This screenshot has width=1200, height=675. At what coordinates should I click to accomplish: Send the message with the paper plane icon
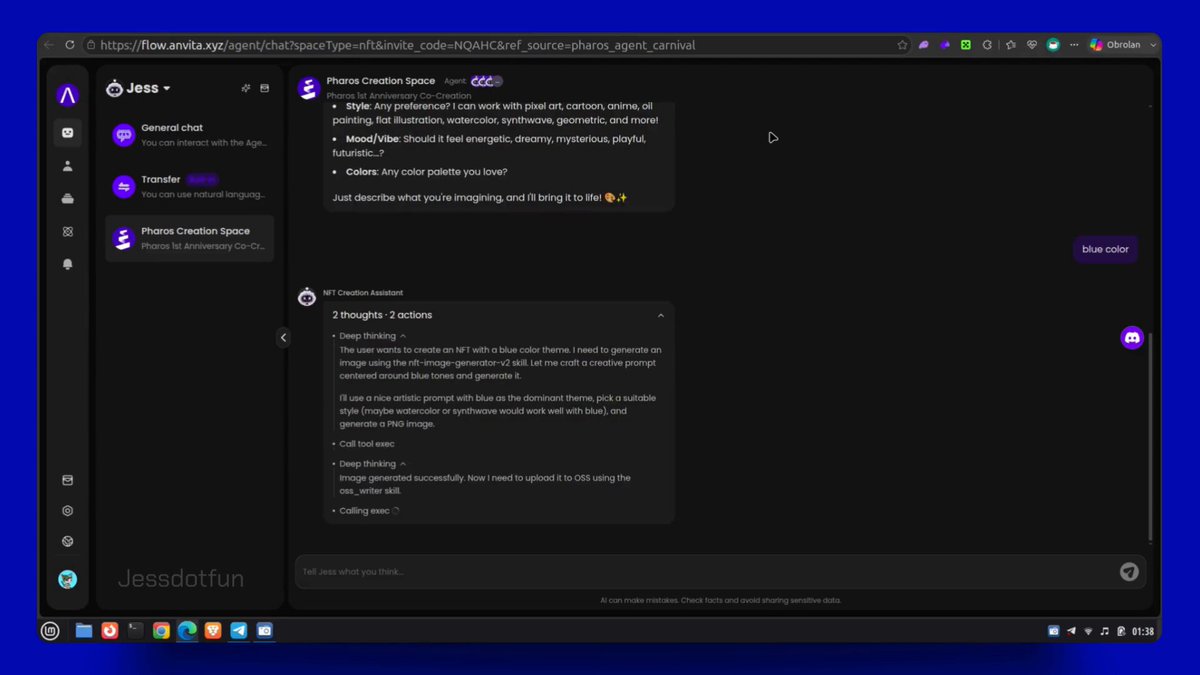click(1129, 572)
